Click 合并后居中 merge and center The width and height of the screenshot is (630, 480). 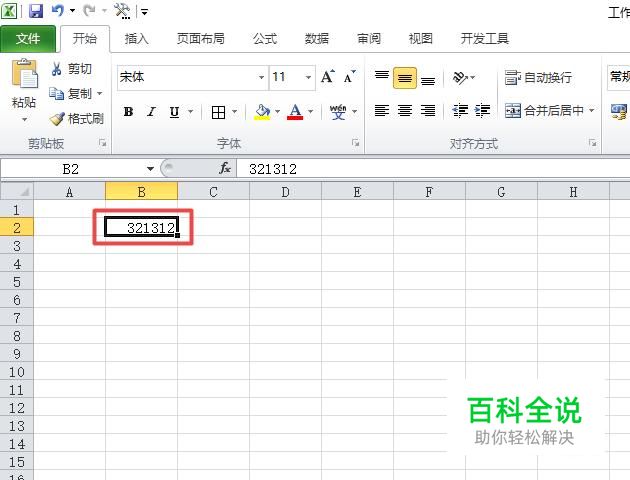coord(544,110)
